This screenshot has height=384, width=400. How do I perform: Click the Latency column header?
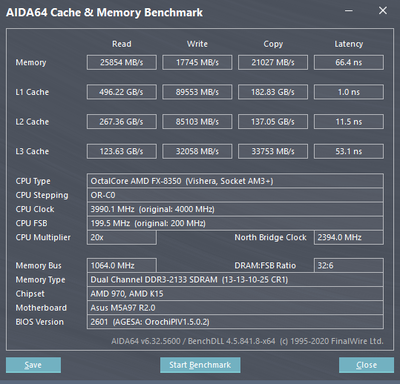tap(349, 44)
